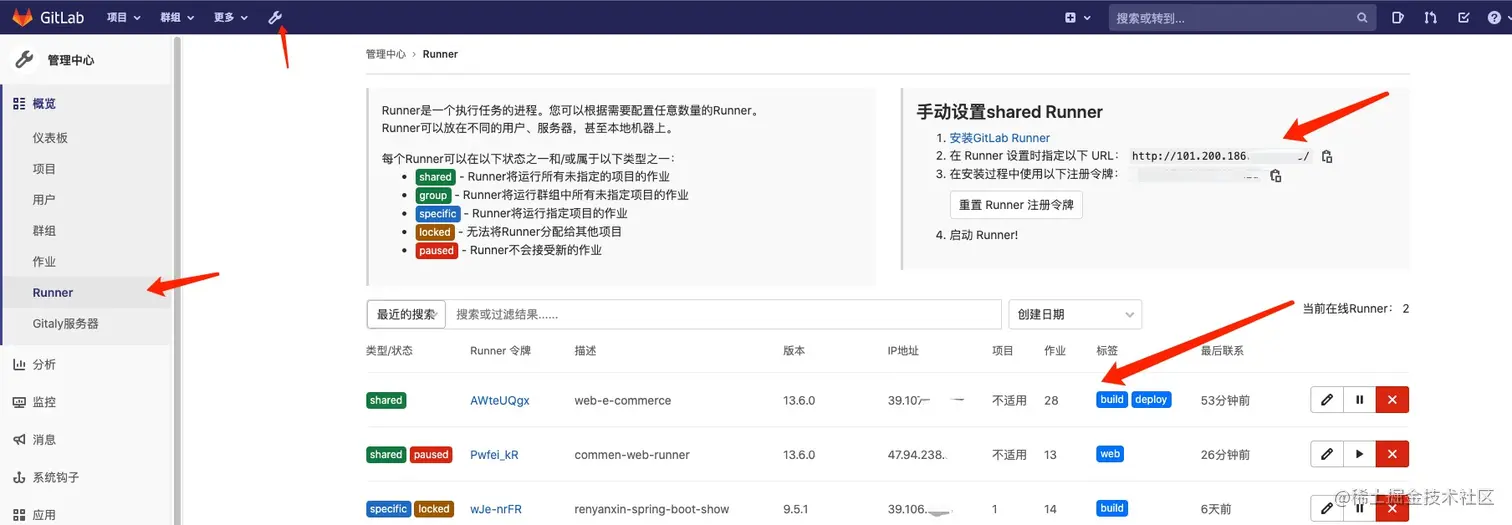Click 管理中心 breadcrumb link
Viewport: 1512px width, 525px height.
386,54
